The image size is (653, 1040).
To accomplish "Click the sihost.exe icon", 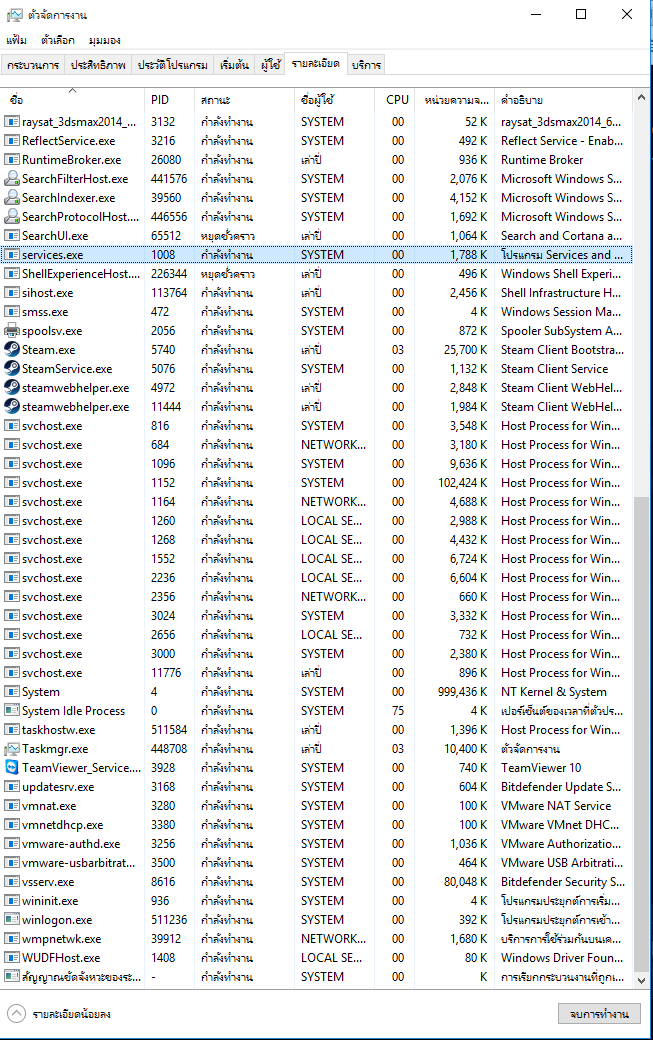I will [x=12, y=292].
